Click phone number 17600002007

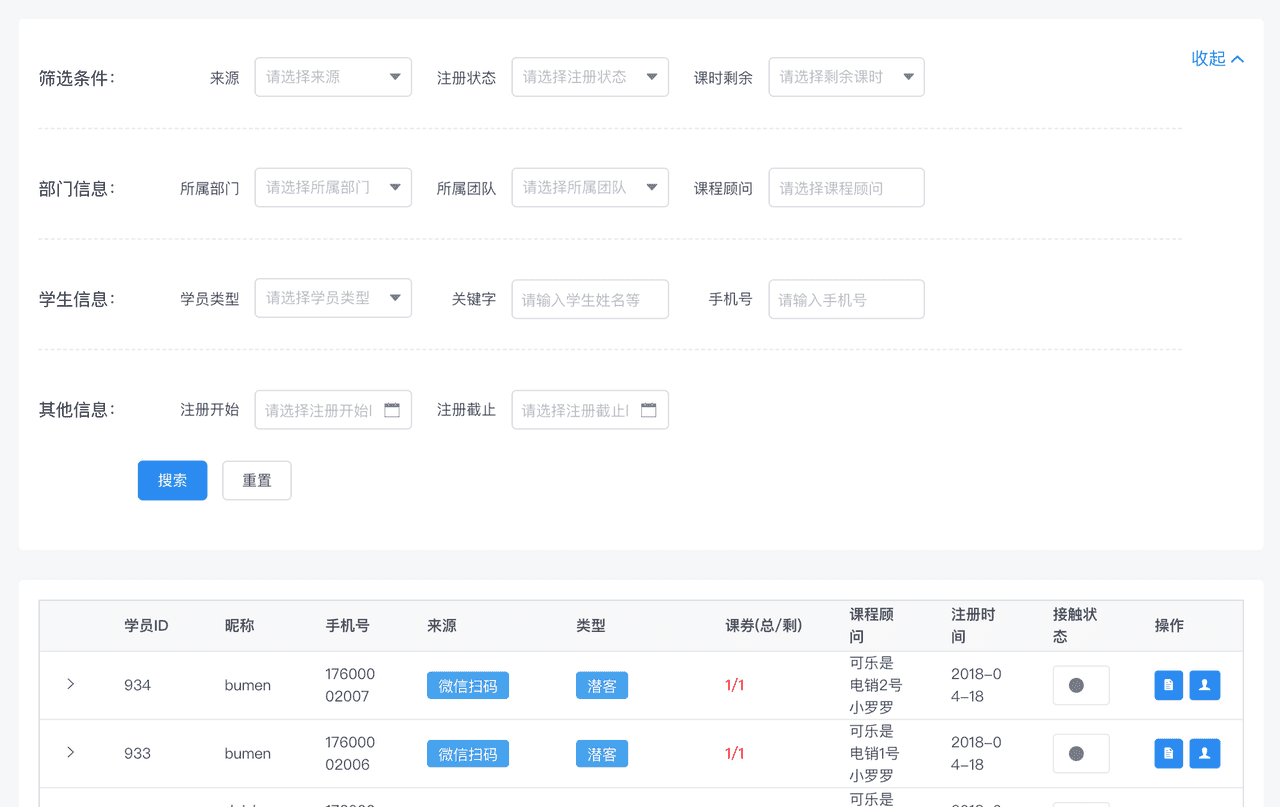click(x=350, y=685)
